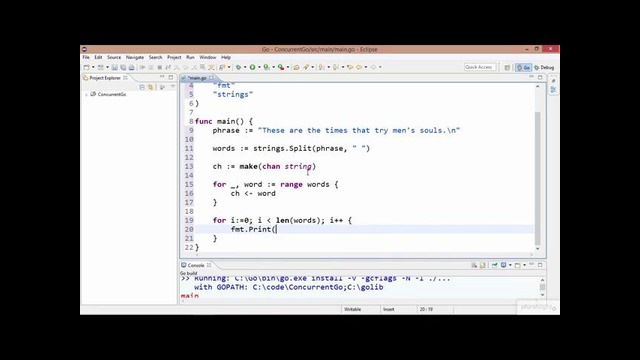The width and height of the screenshot is (640, 360).
Task: Expand the ConcurrentGo project tree node
Action: coord(86,95)
